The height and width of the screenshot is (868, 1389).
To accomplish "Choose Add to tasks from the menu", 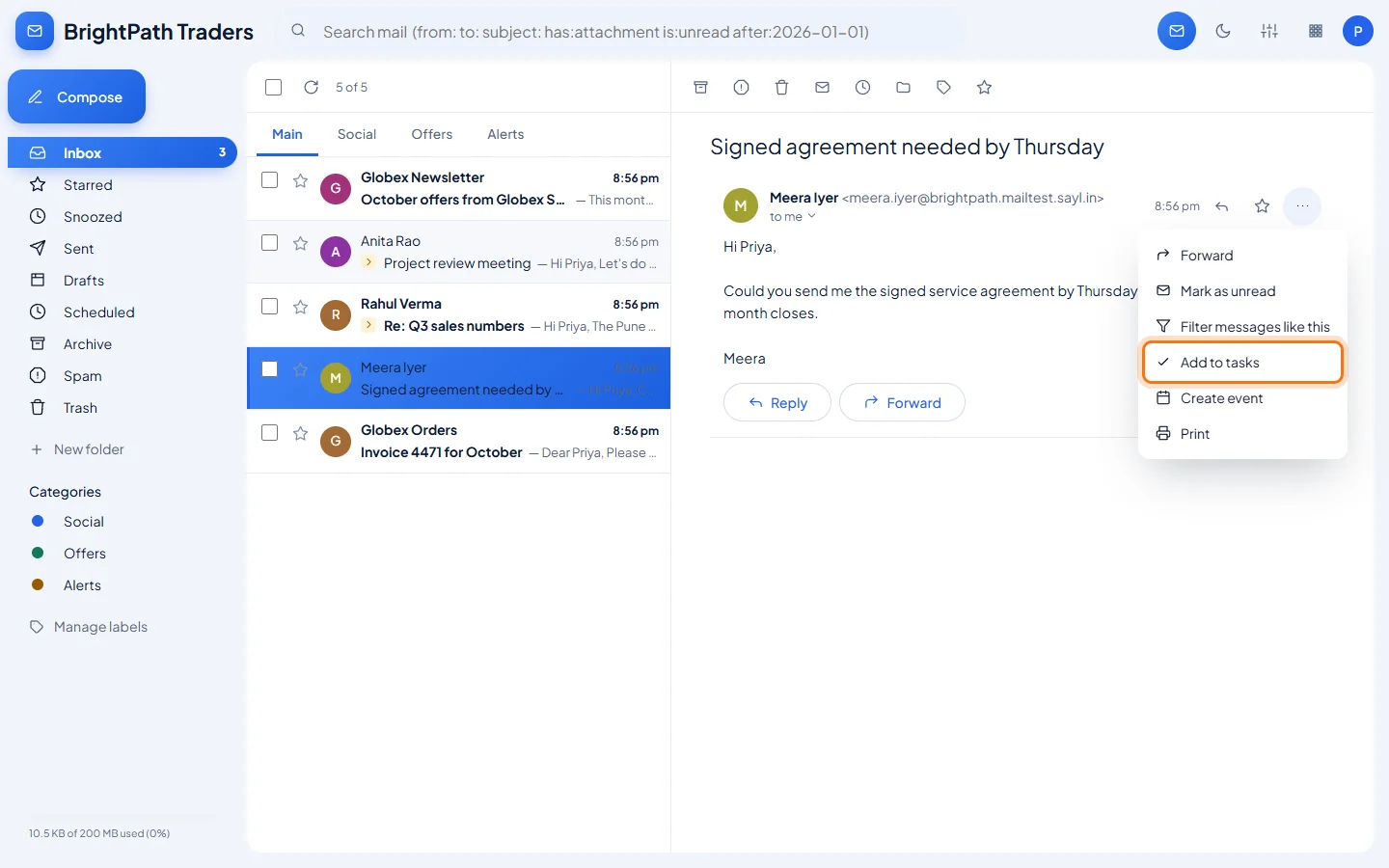I will [1242, 363].
